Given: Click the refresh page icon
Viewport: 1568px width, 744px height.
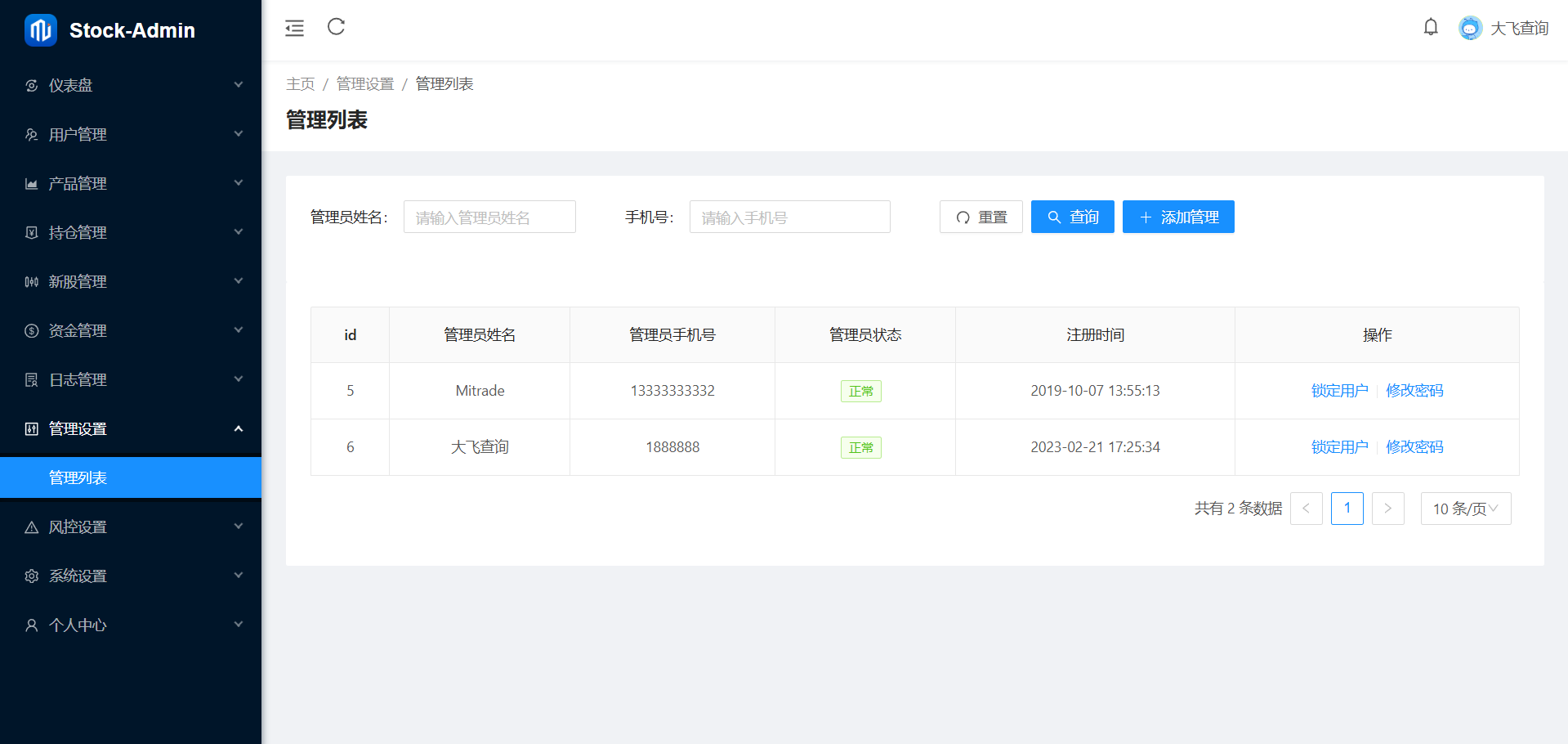Looking at the screenshot, I should click(x=336, y=27).
